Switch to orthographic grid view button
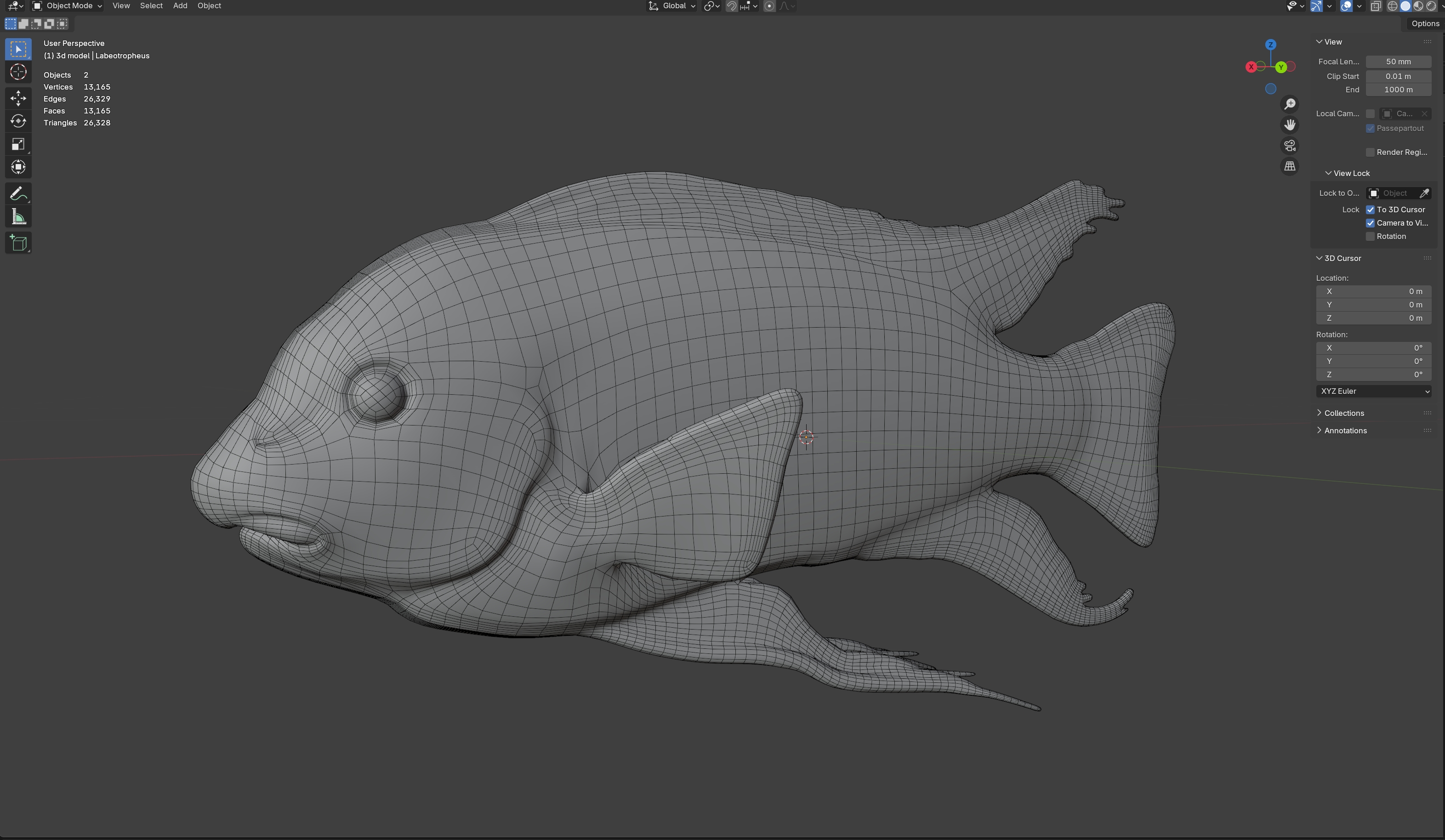 (x=1290, y=166)
